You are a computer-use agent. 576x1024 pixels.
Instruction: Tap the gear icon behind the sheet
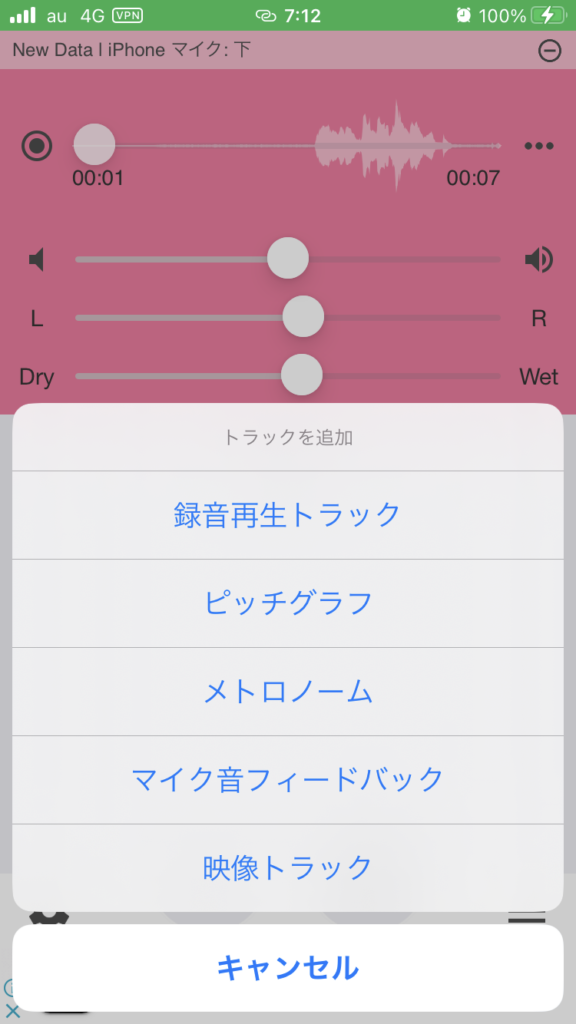click(x=49, y=918)
